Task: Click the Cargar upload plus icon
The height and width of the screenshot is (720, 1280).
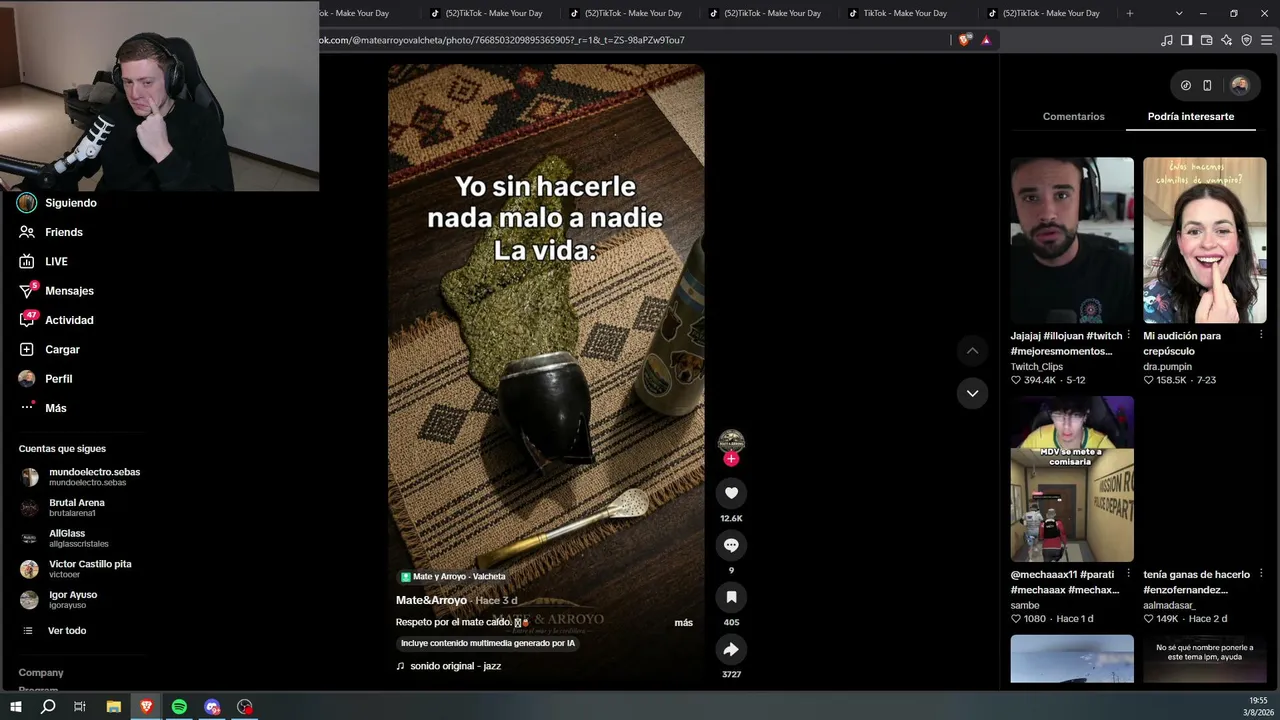Action: (27, 349)
